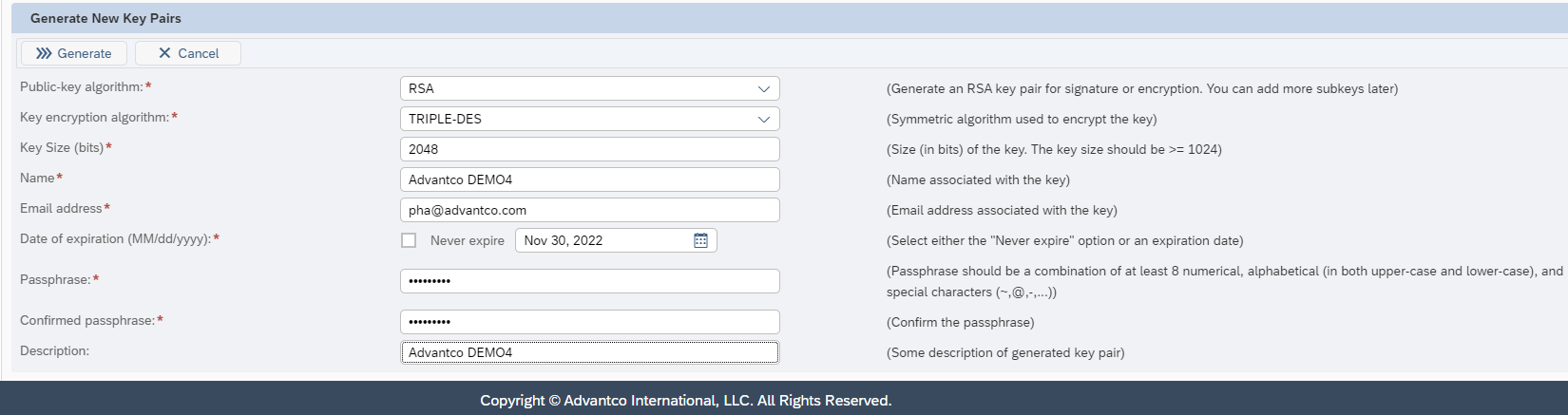
Task: Focus the Name field with Advantco DEMO4
Action: (589, 179)
